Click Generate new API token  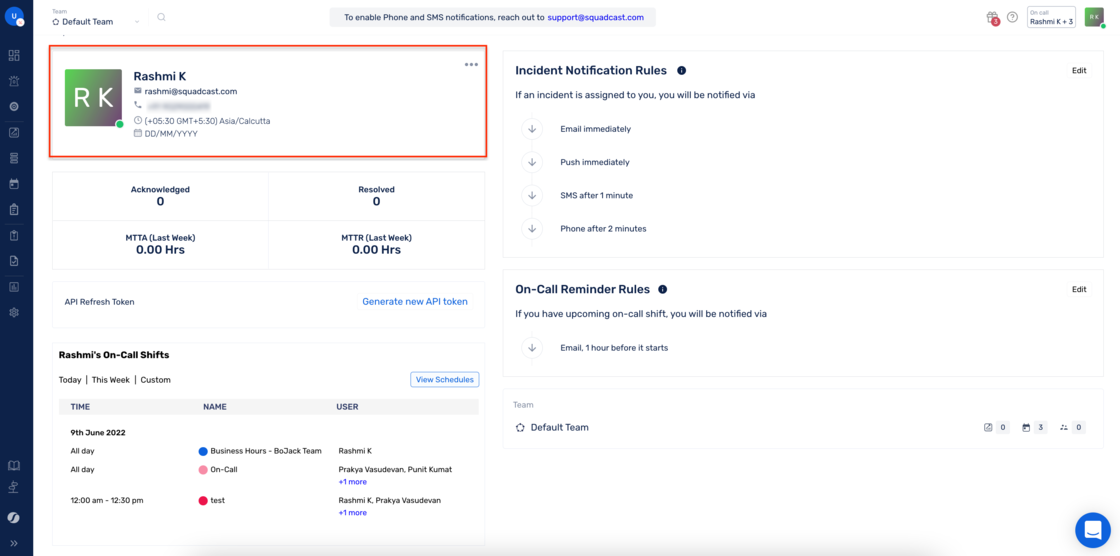[x=415, y=302]
